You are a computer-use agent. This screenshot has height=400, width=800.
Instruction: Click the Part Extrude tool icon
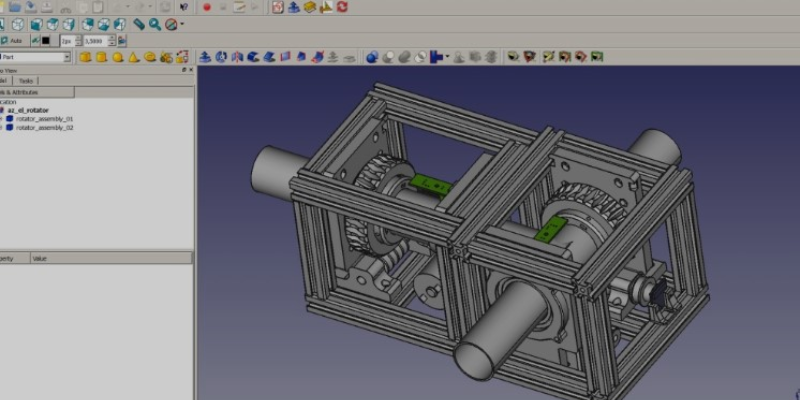(x=205, y=57)
